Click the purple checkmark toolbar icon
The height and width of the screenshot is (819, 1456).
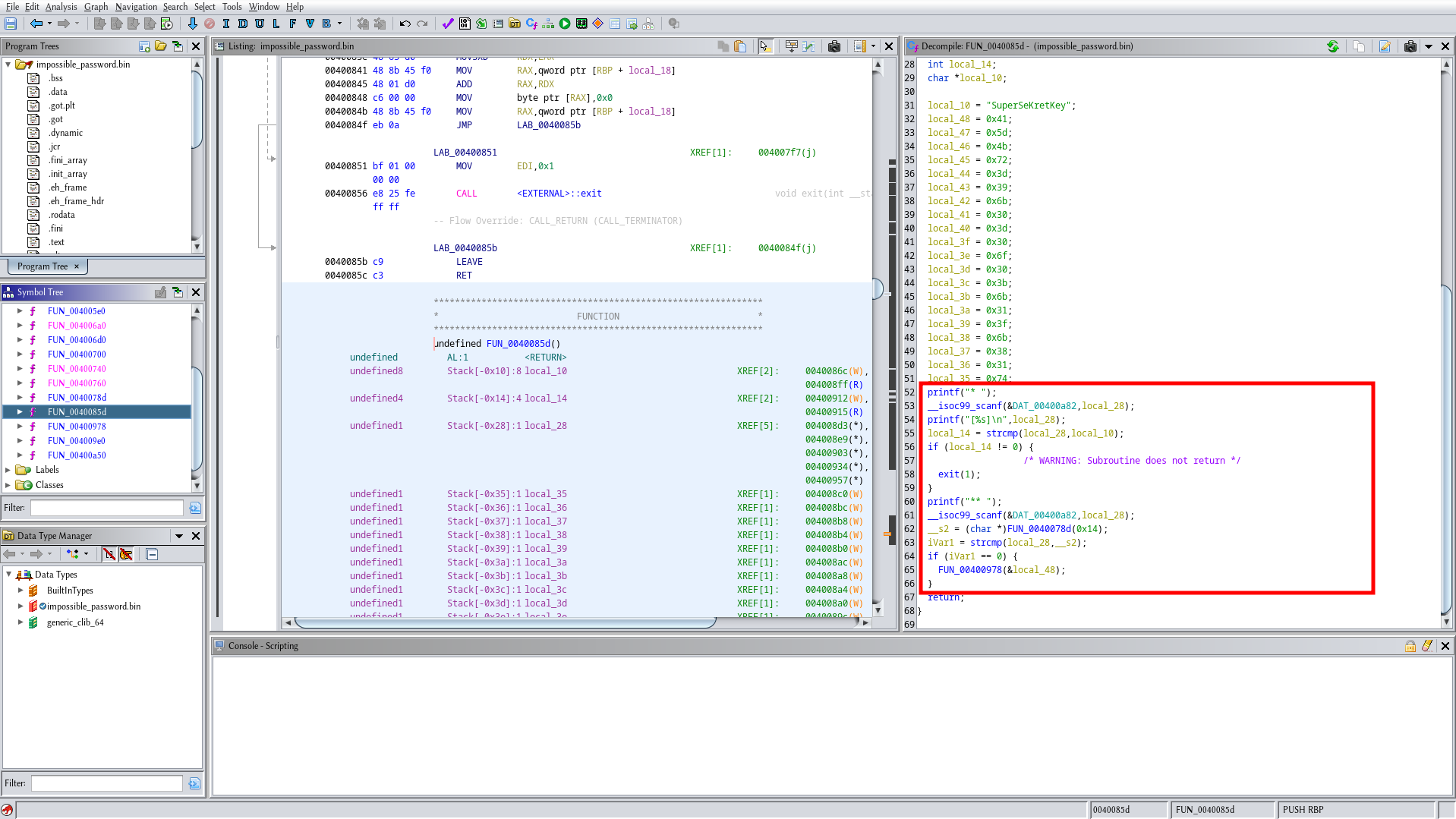pyautogui.click(x=448, y=24)
